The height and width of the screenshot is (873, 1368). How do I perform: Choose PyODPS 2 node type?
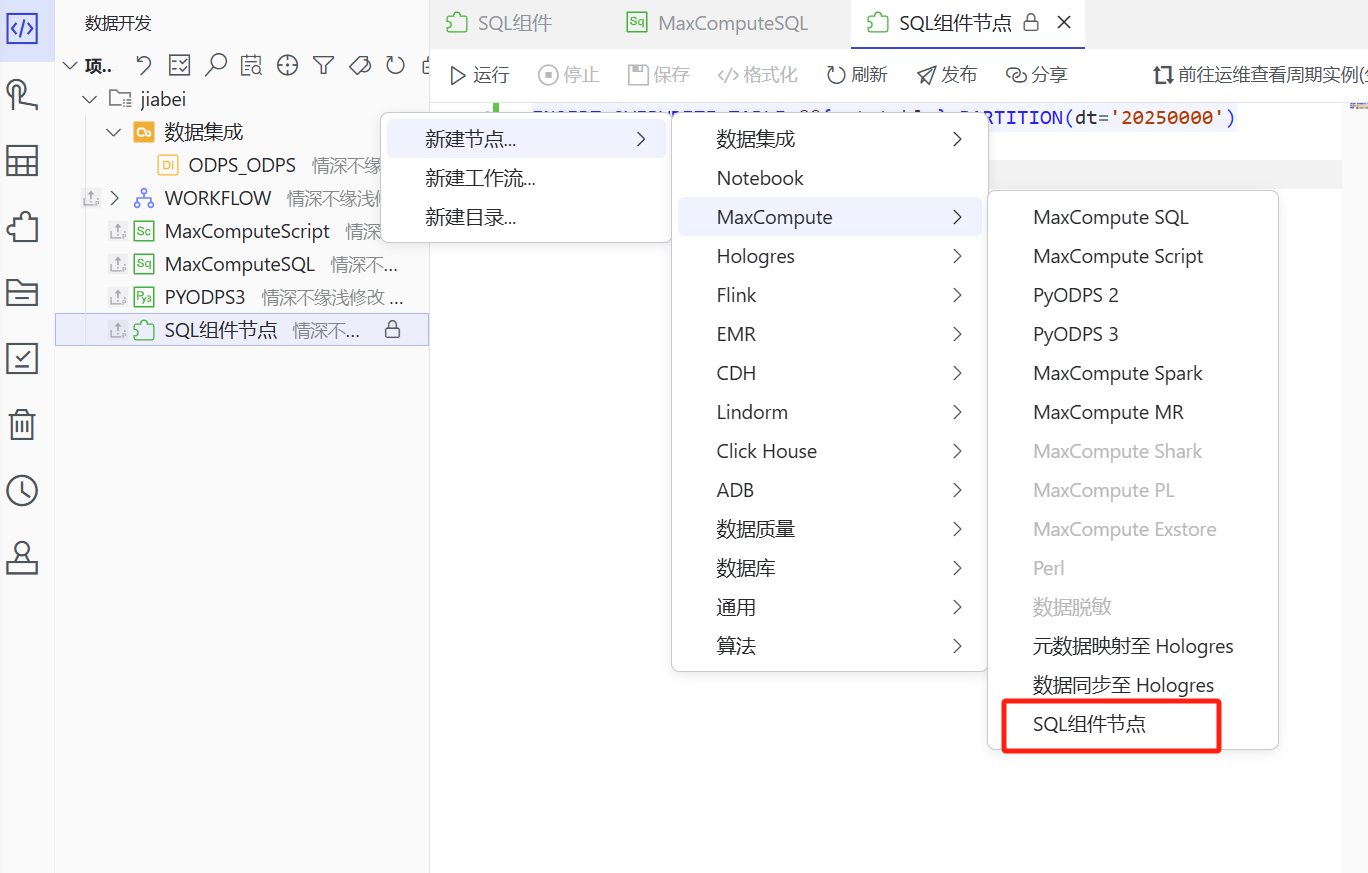(1133, 295)
